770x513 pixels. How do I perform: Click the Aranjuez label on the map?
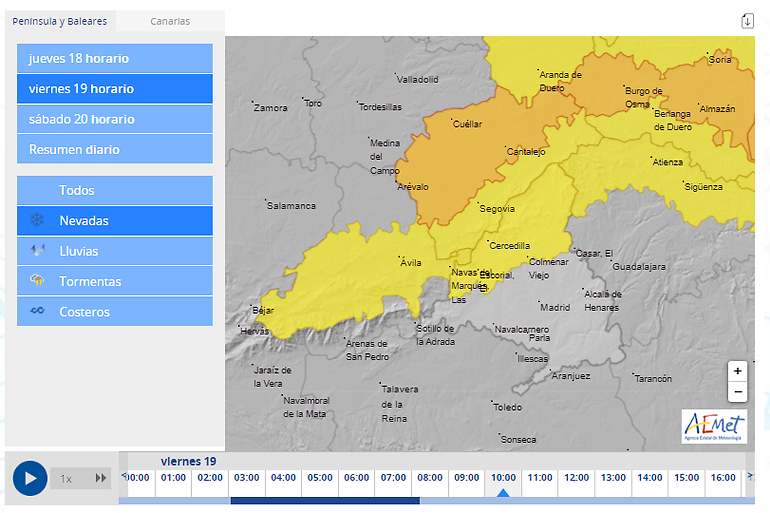click(x=571, y=376)
